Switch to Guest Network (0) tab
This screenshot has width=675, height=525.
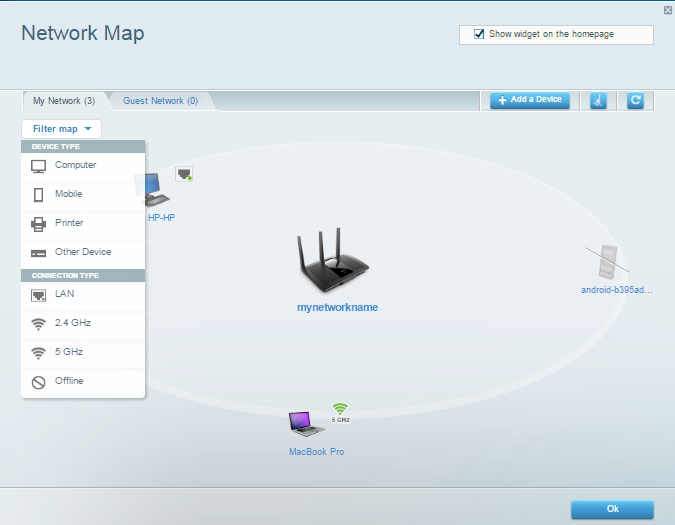(x=161, y=101)
